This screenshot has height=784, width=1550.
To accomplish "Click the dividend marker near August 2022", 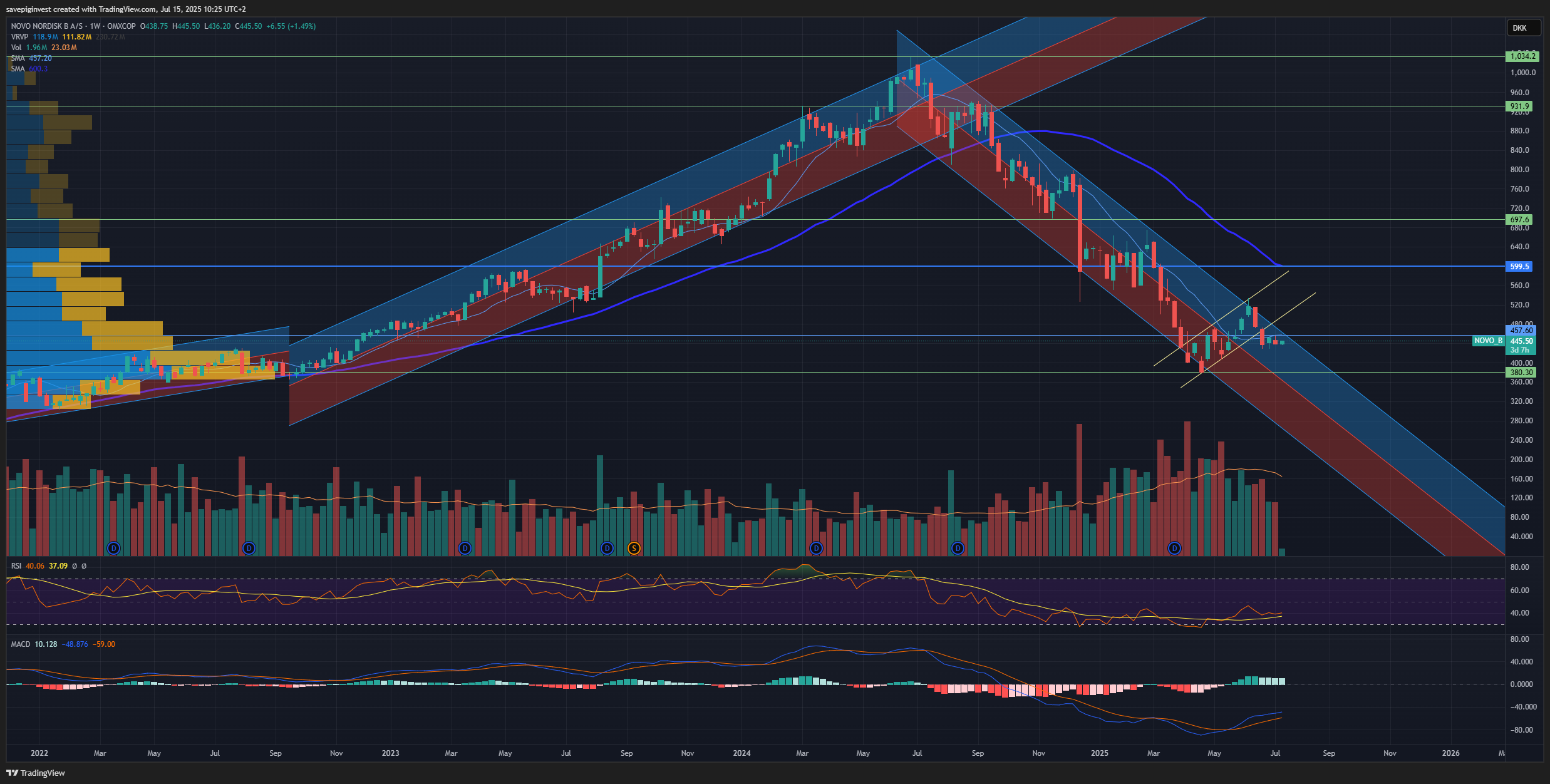I will click(249, 549).
